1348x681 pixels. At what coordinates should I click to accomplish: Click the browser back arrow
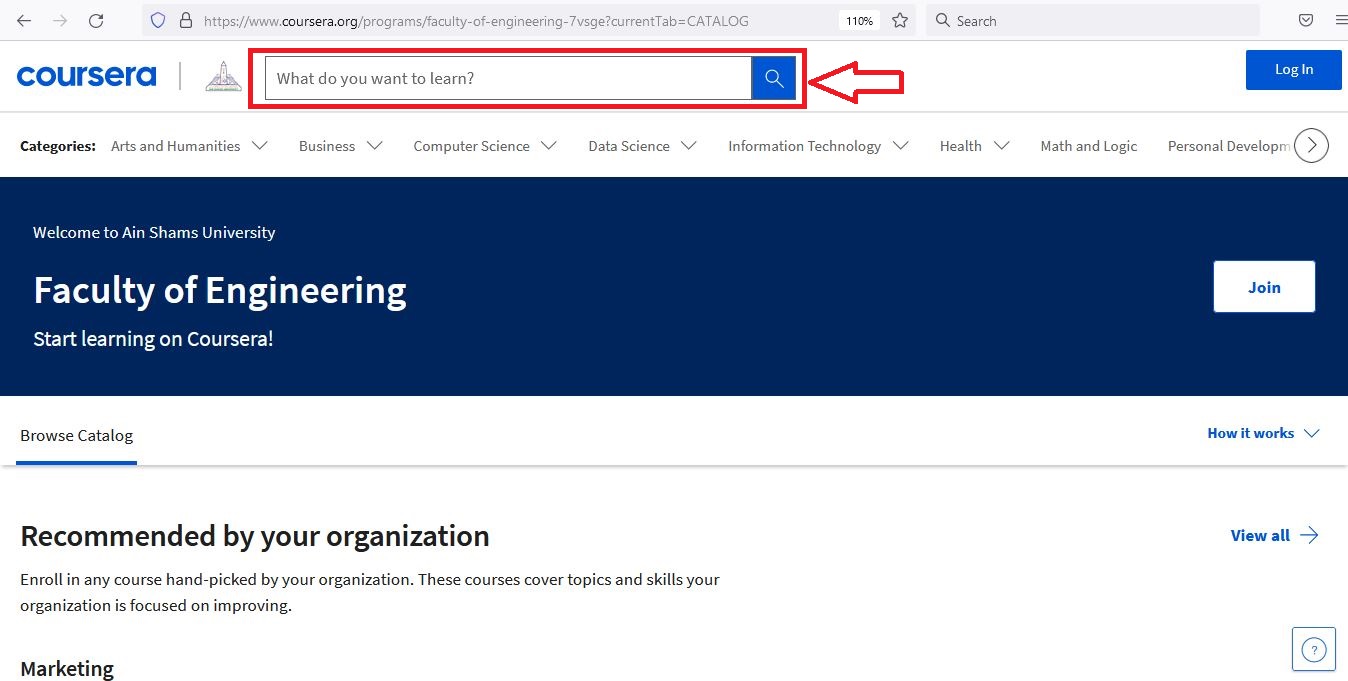[24, 21]
